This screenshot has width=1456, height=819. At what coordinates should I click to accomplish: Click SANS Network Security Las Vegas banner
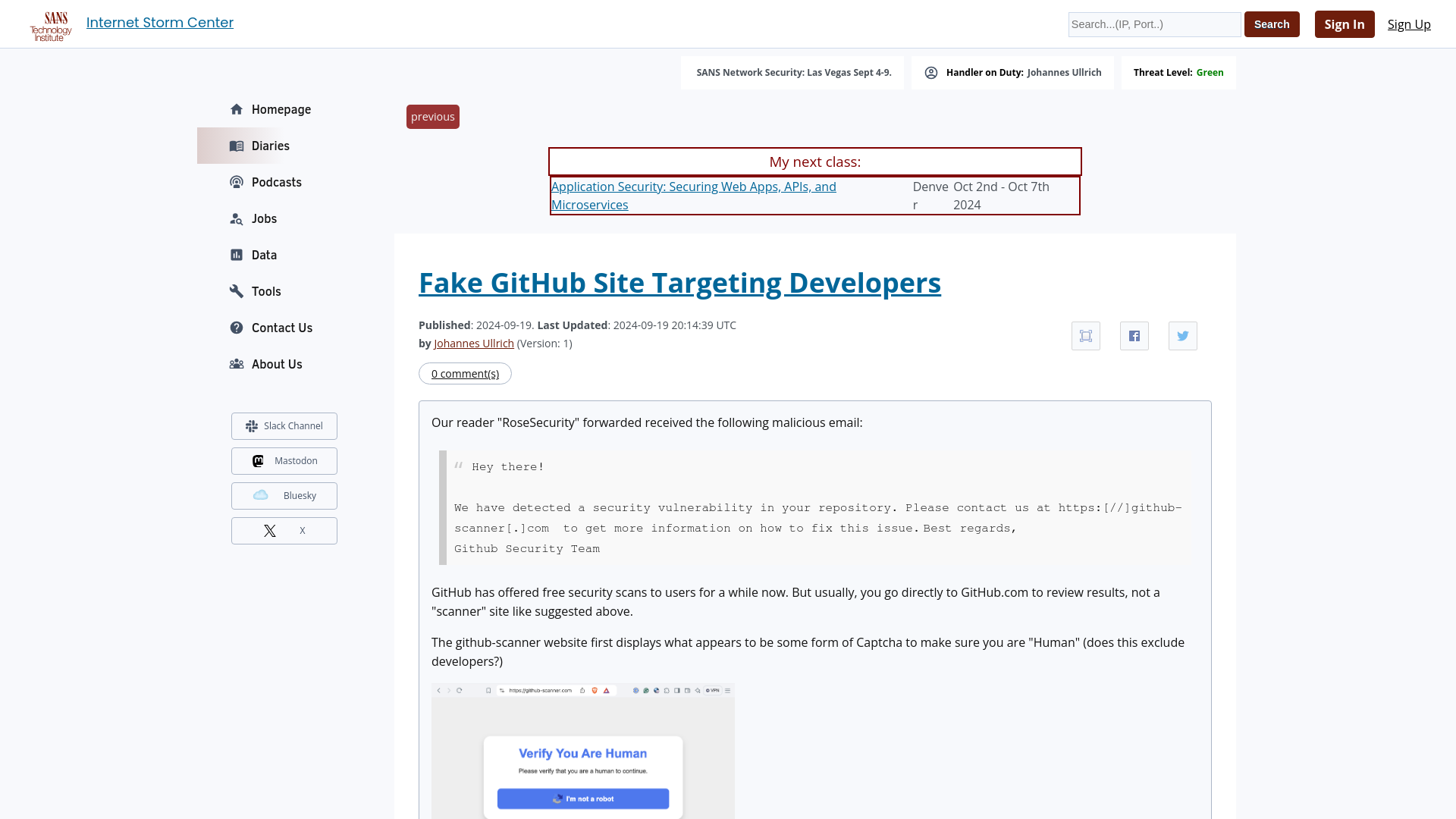pyautogui.click(x=793, y=73)
